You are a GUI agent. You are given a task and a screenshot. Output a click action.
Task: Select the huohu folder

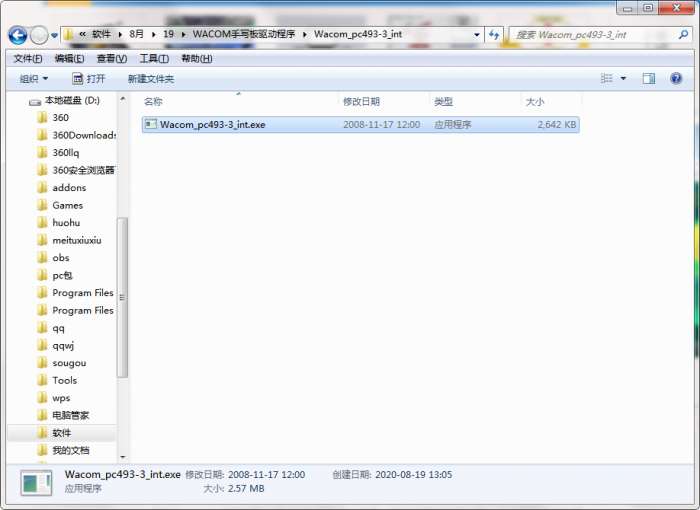(66, 222)
